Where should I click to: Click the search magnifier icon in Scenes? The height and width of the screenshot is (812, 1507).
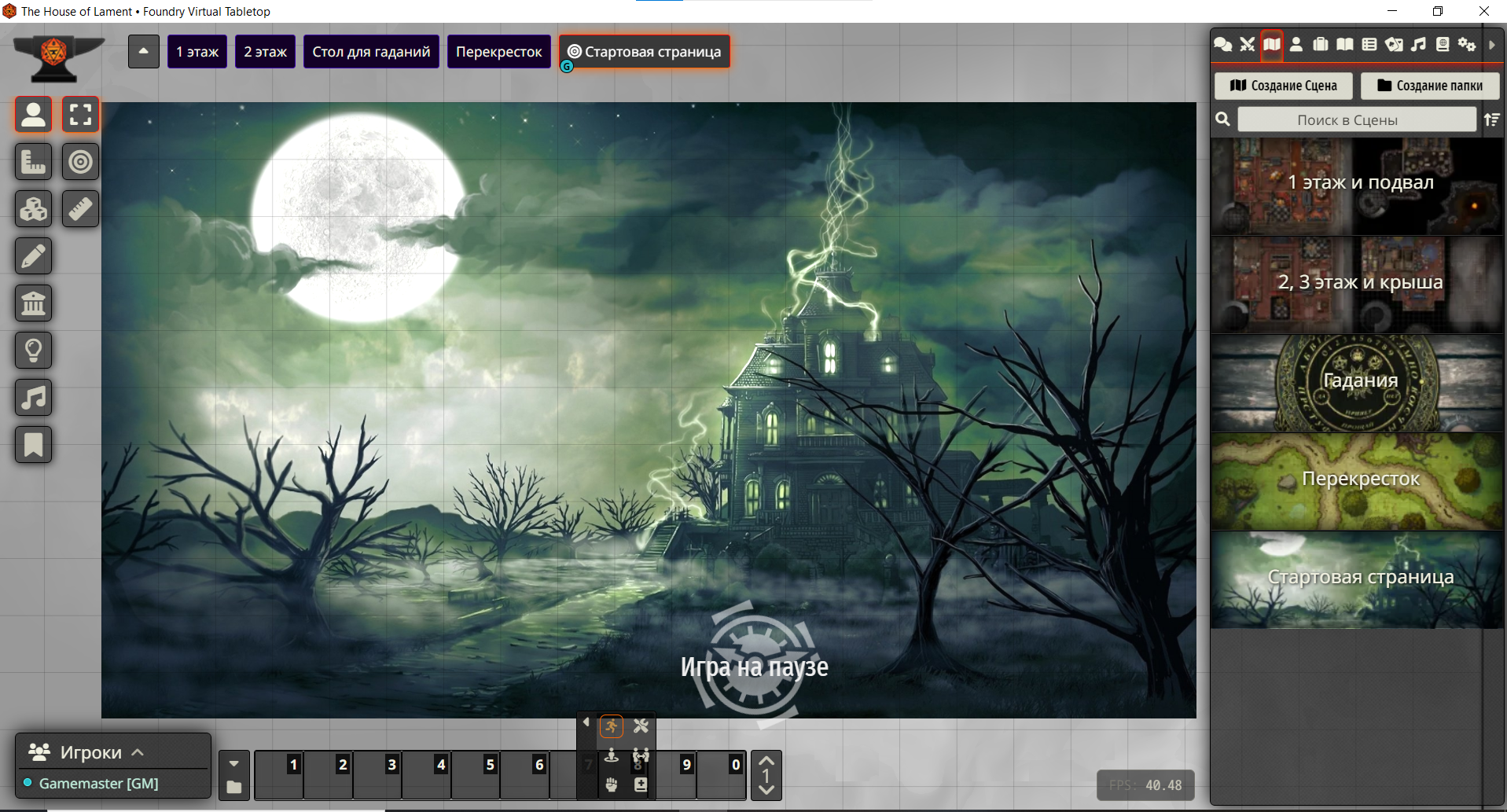point(1223,119)
